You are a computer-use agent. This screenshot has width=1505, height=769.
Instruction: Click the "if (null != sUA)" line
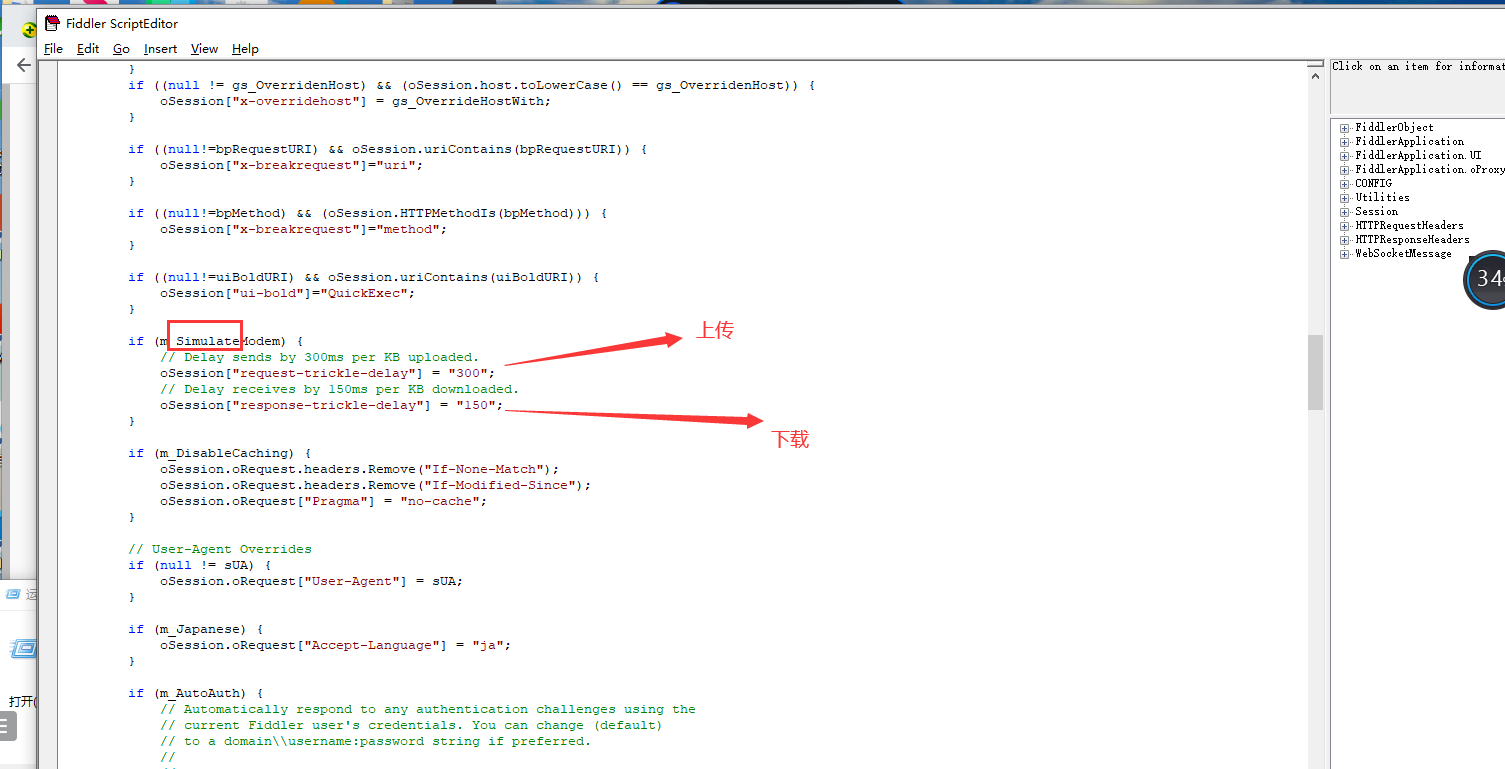click(199, 565)
